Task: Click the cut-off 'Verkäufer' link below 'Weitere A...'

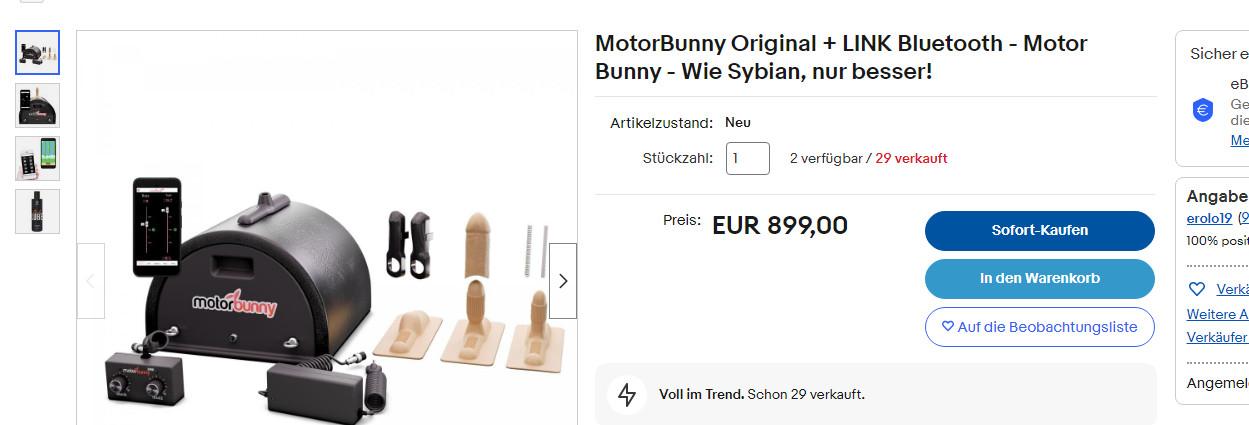Action: pyautogui.click(x=1217, y=337)
